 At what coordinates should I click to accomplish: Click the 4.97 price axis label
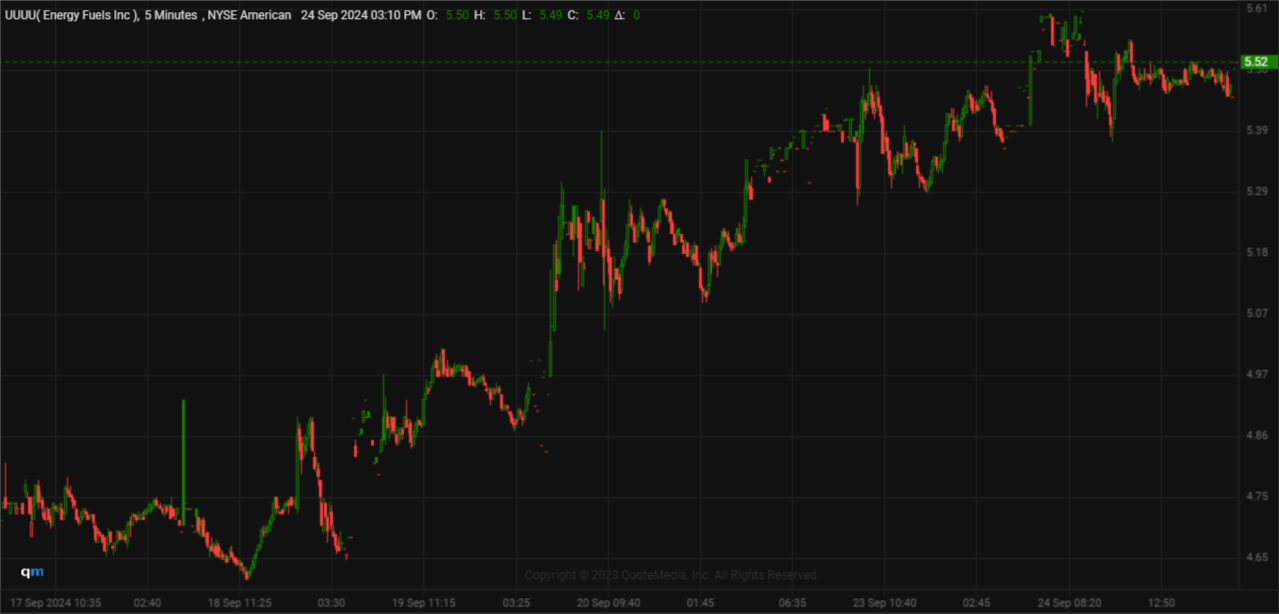1256,375
